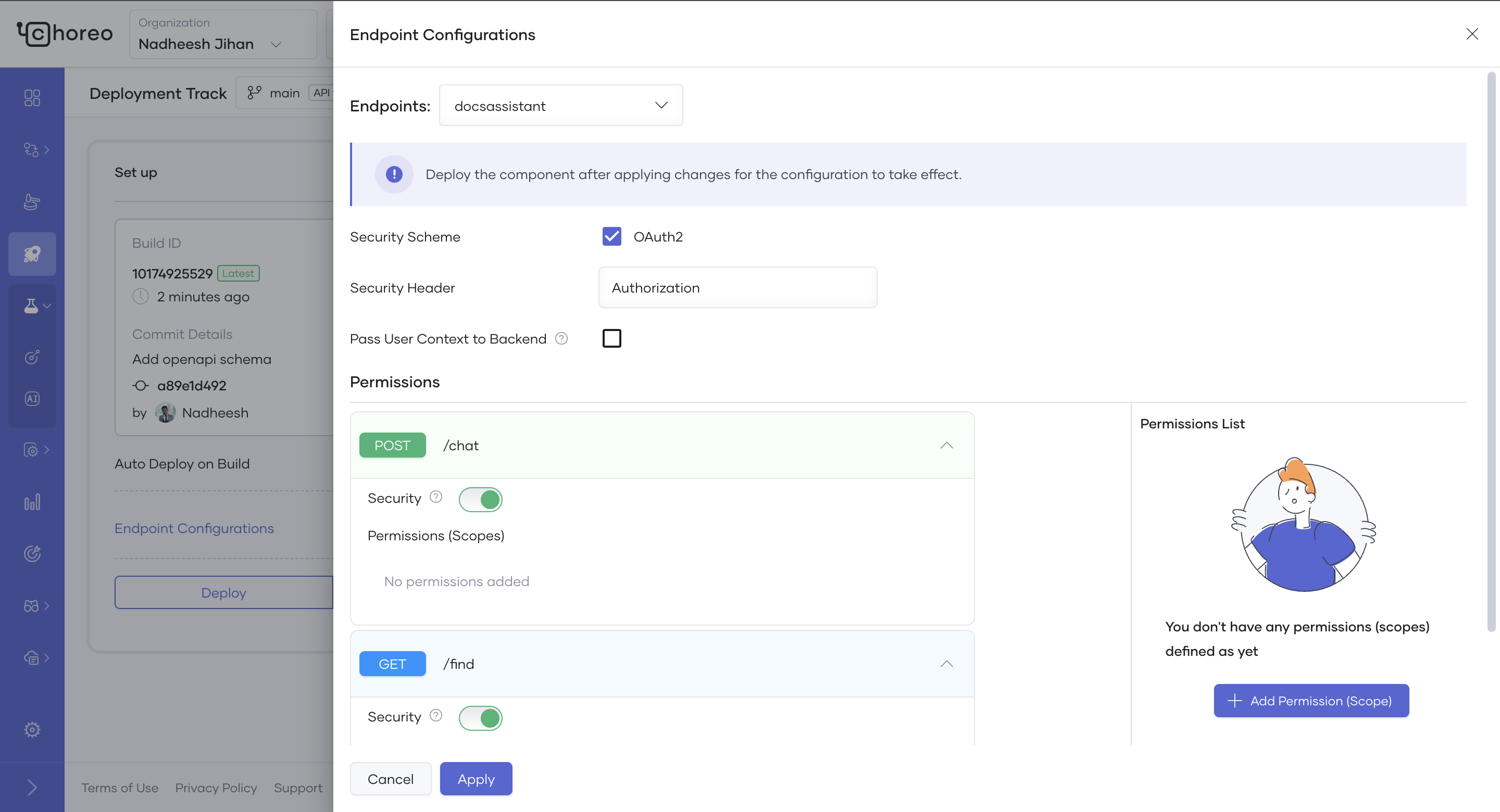1500x812 pixels.
Task: Open the Terms of Use link
Action: click(x=119, y=788)
